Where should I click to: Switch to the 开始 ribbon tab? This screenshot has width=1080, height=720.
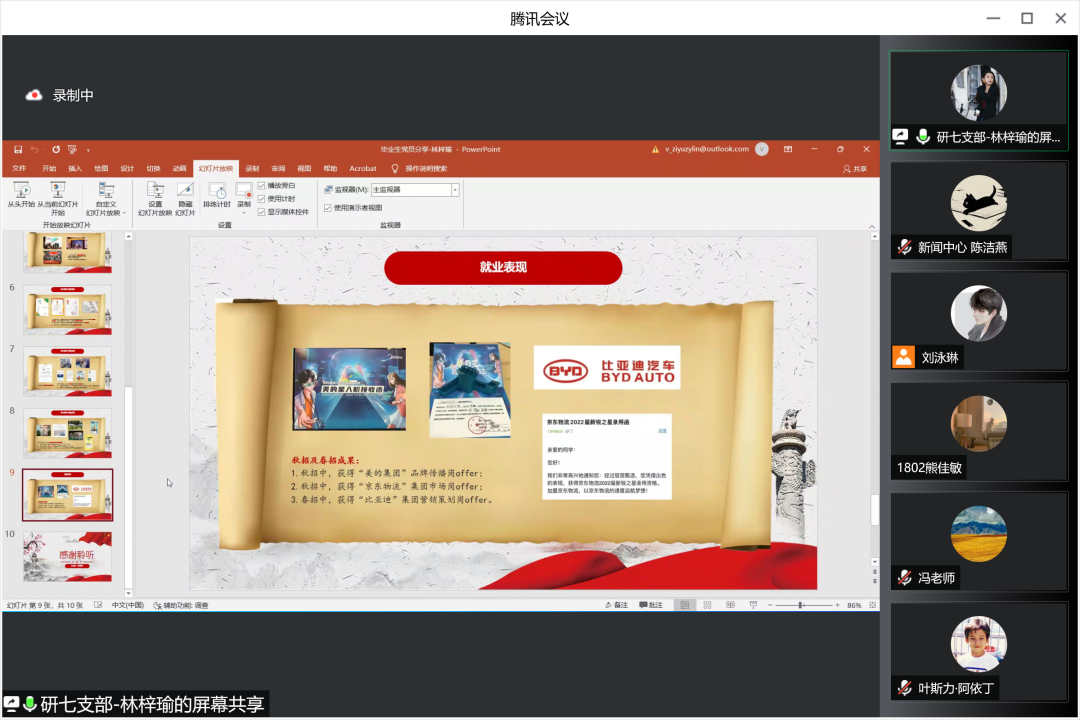click(x=49, y=169)
